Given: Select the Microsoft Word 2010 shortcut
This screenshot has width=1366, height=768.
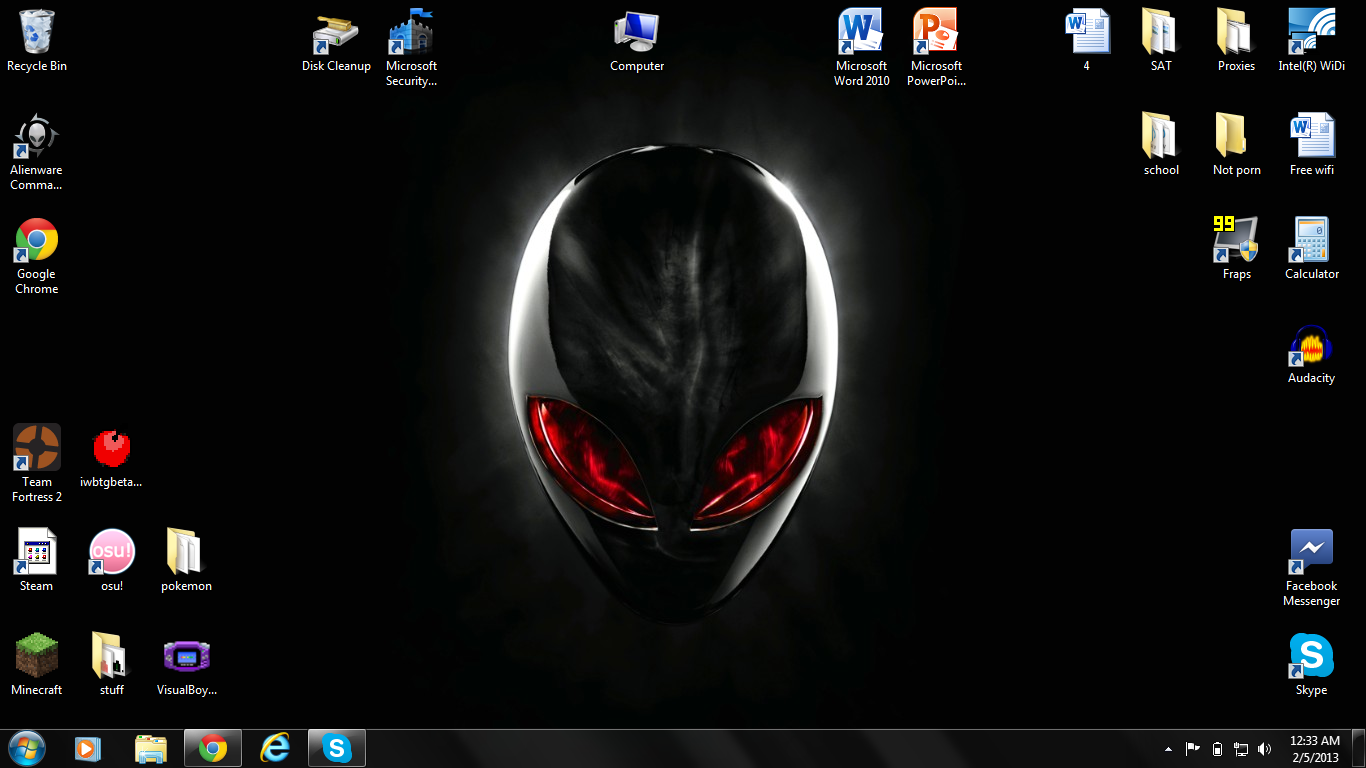Looking at the screenshot, I should tap(861, 33).
